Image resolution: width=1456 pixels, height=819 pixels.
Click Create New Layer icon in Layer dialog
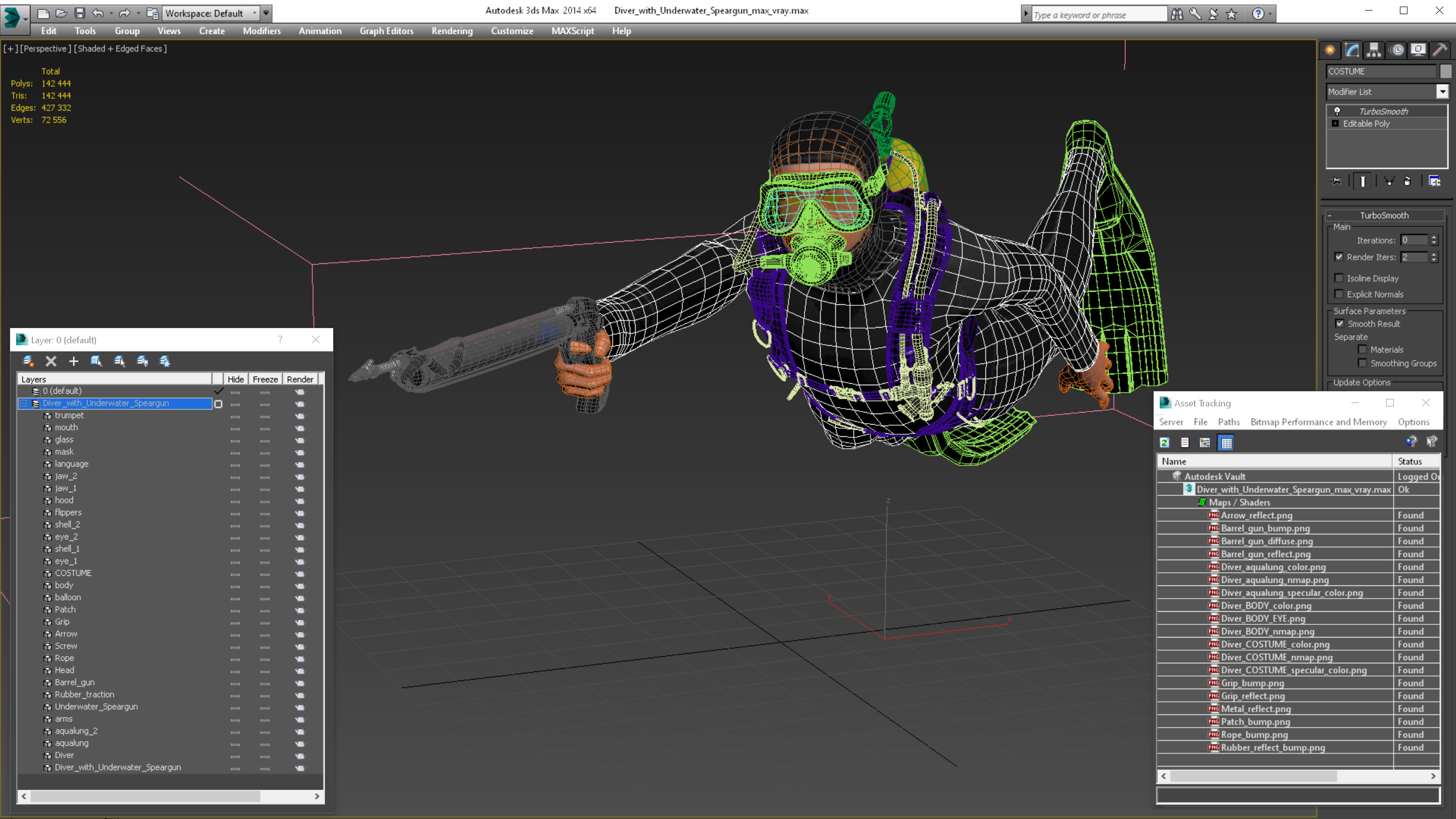pos(28,361)
